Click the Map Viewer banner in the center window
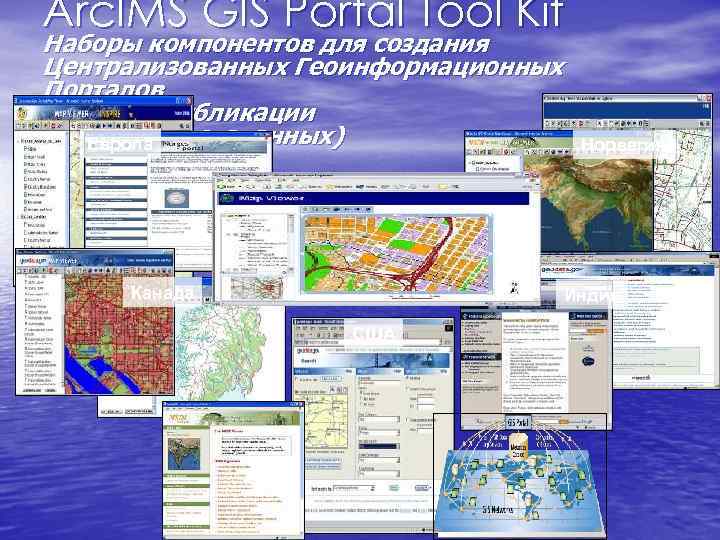The image size is (720, 540). [x=374, y=198]
